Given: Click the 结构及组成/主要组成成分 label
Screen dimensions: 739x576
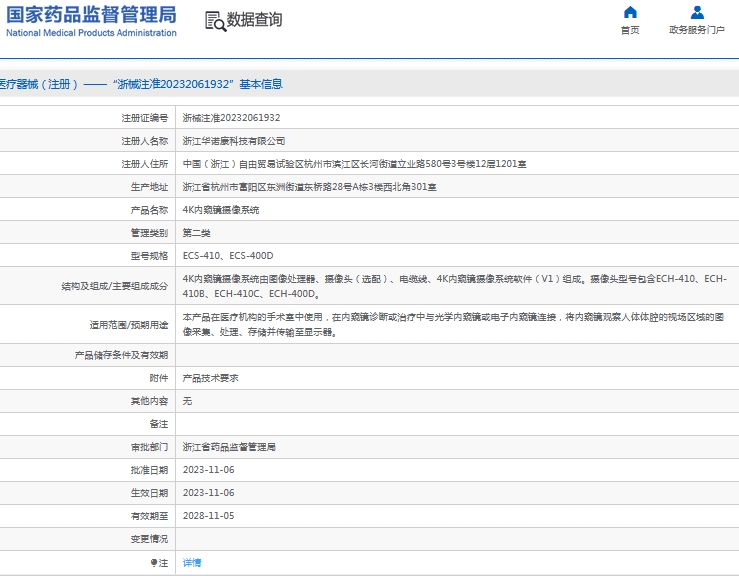Looking at the screenshot, I should coord(115,286).
